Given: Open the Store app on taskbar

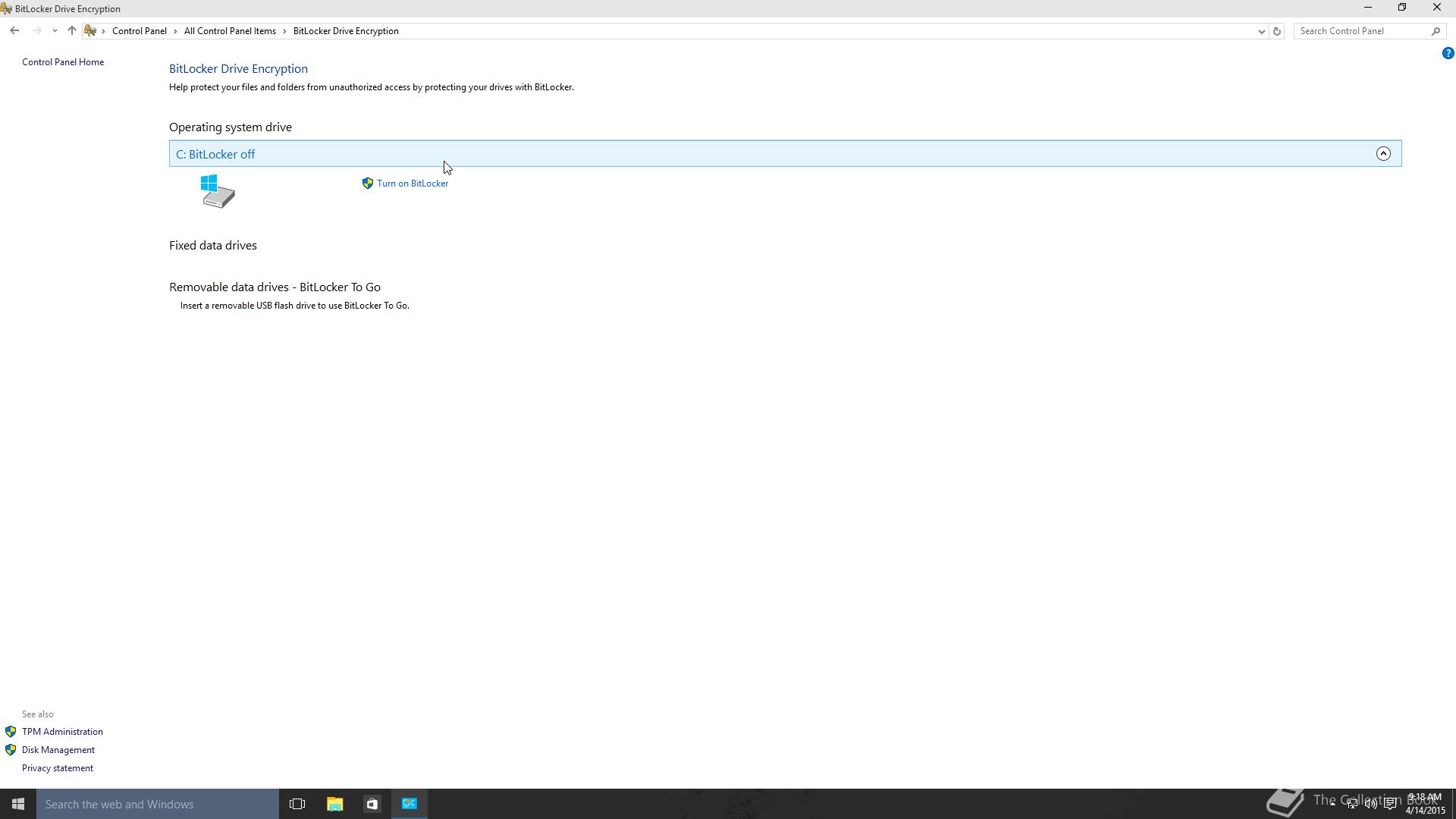Looking at the screenshot, I should click(372, 804).
